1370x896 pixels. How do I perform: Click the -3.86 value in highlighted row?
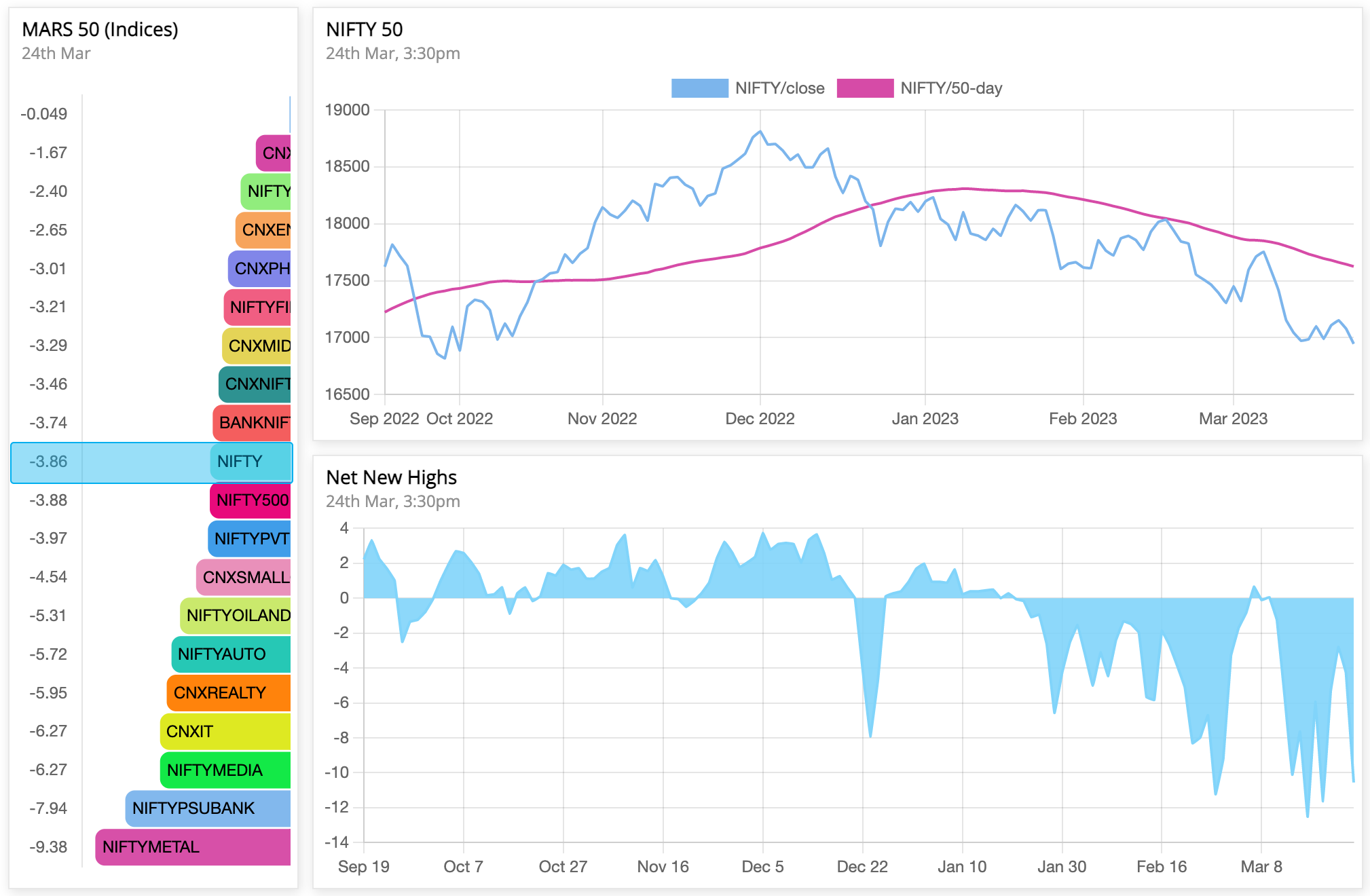pyautogui.click(x=48, y=462)
